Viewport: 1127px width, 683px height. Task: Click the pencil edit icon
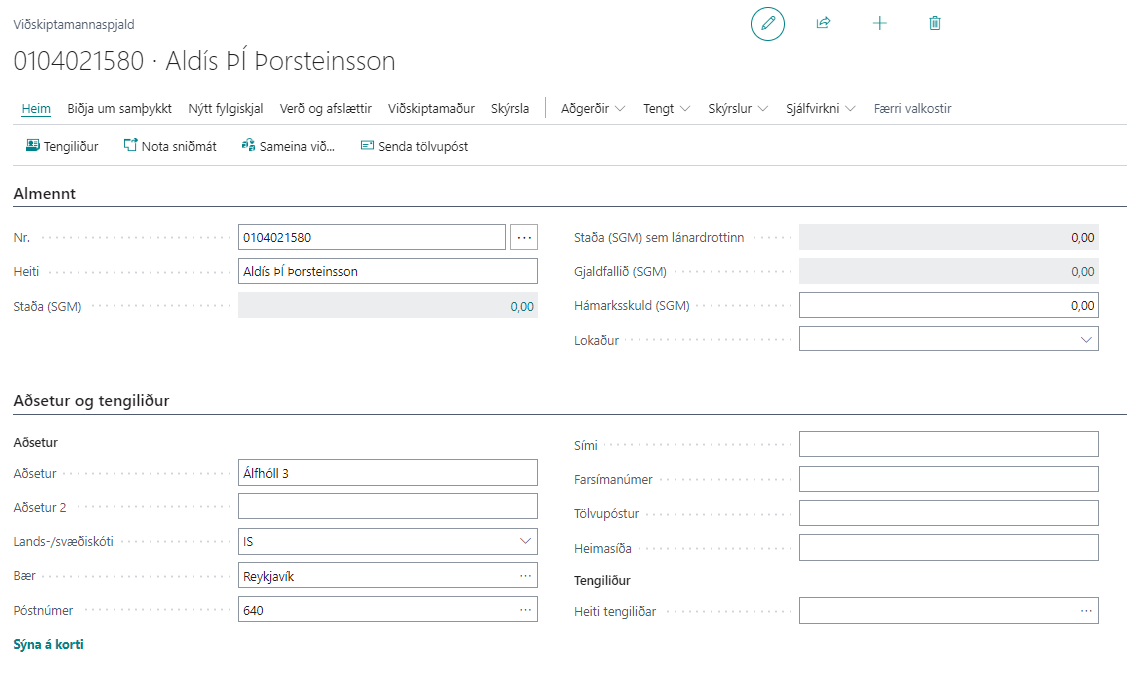768,23
